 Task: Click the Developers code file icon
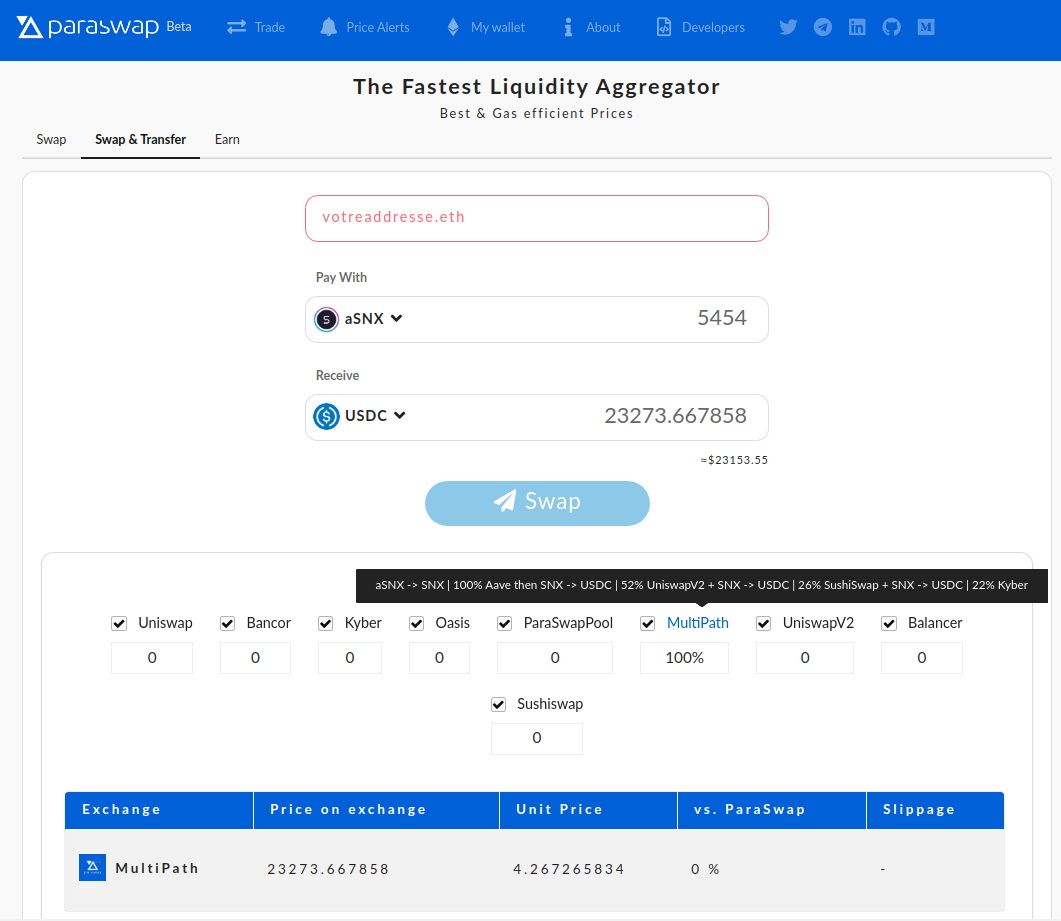664,27
